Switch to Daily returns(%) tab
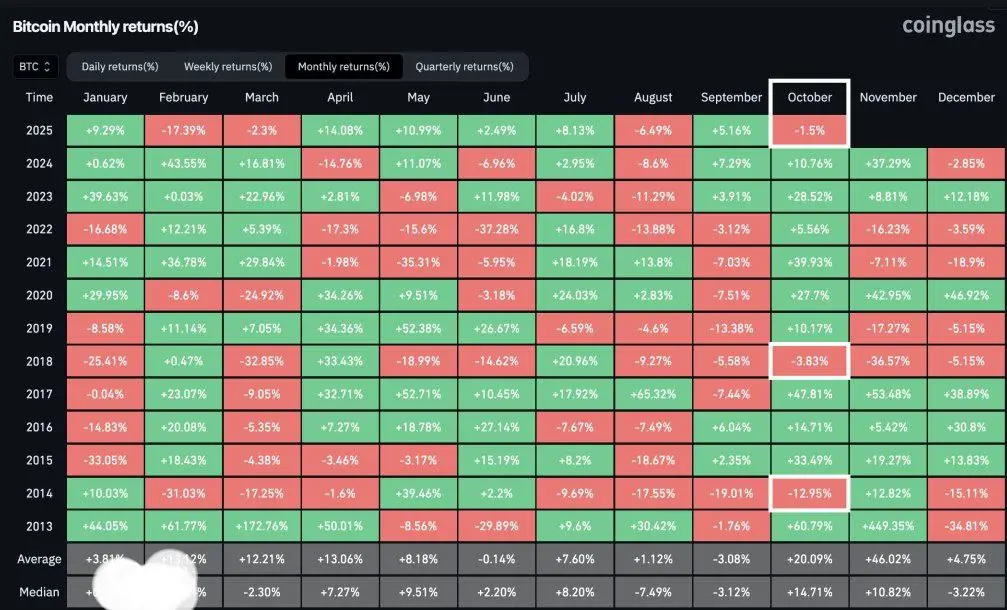1007x610 pixels. (119, 67)
